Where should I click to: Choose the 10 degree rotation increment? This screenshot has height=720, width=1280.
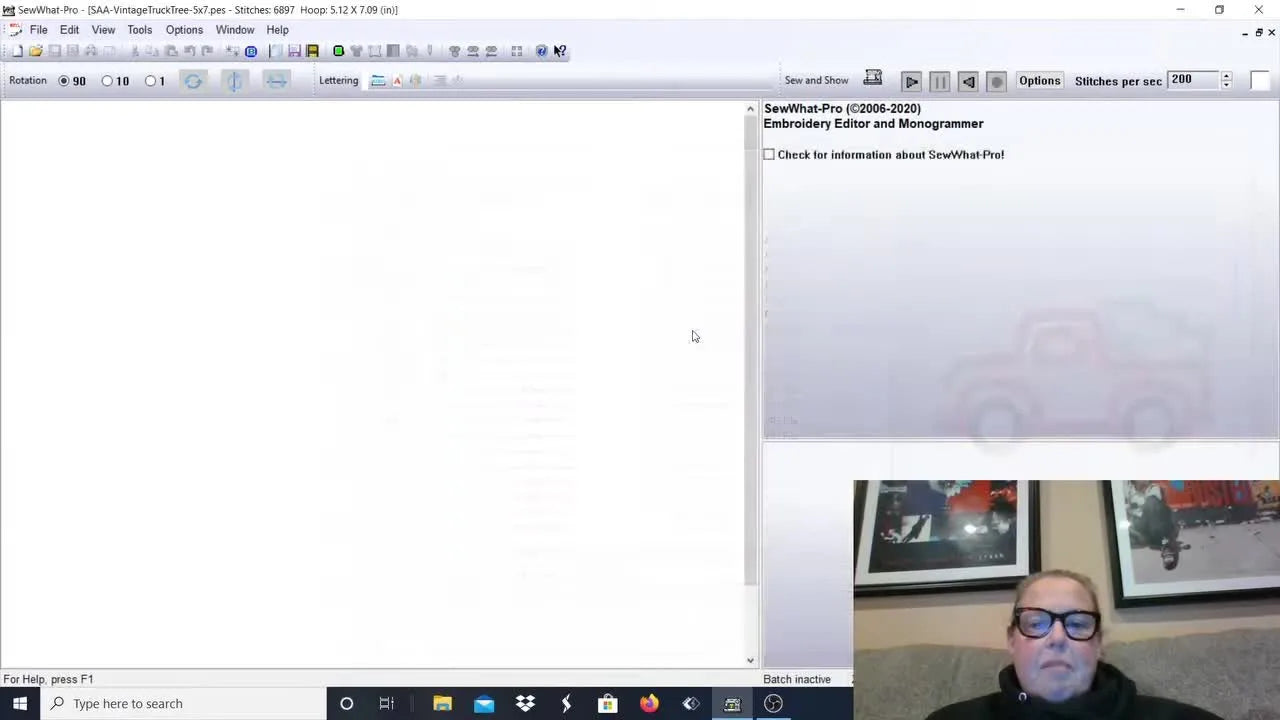pos(107,81)
